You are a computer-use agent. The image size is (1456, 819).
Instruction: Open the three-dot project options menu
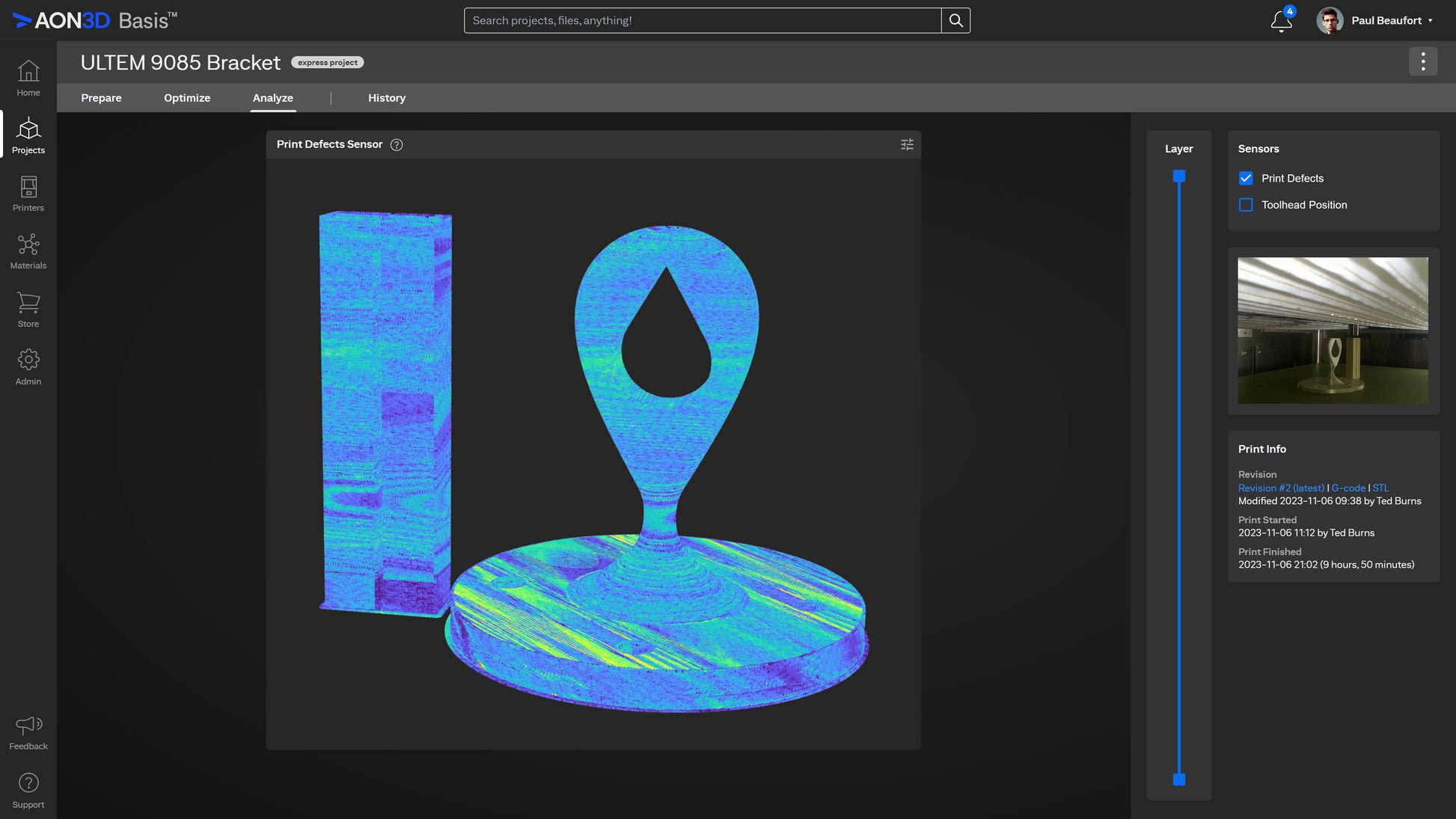[x=1423, y=61]
